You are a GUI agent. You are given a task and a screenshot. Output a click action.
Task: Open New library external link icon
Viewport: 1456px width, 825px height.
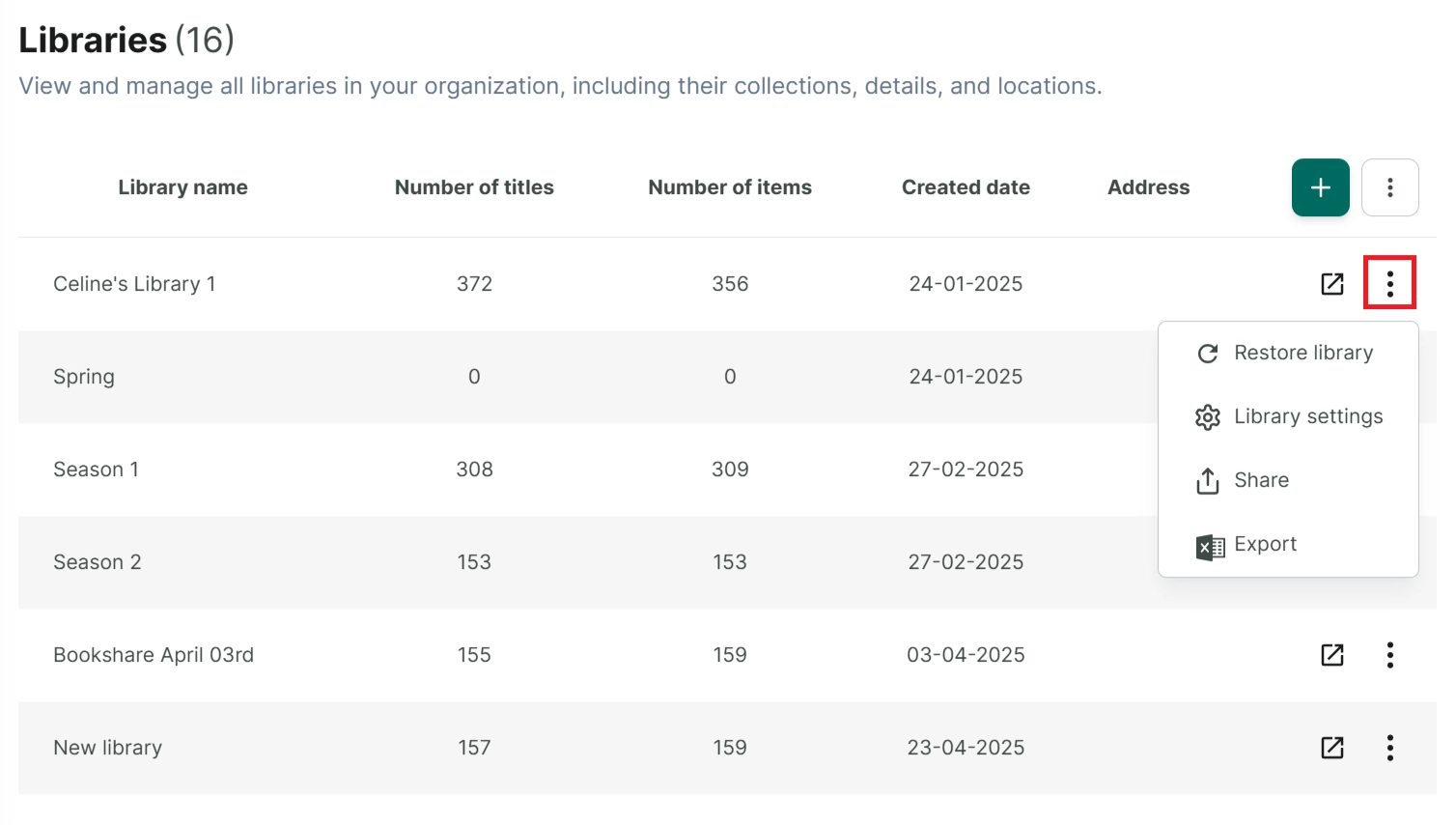[x=1332, y=748]
